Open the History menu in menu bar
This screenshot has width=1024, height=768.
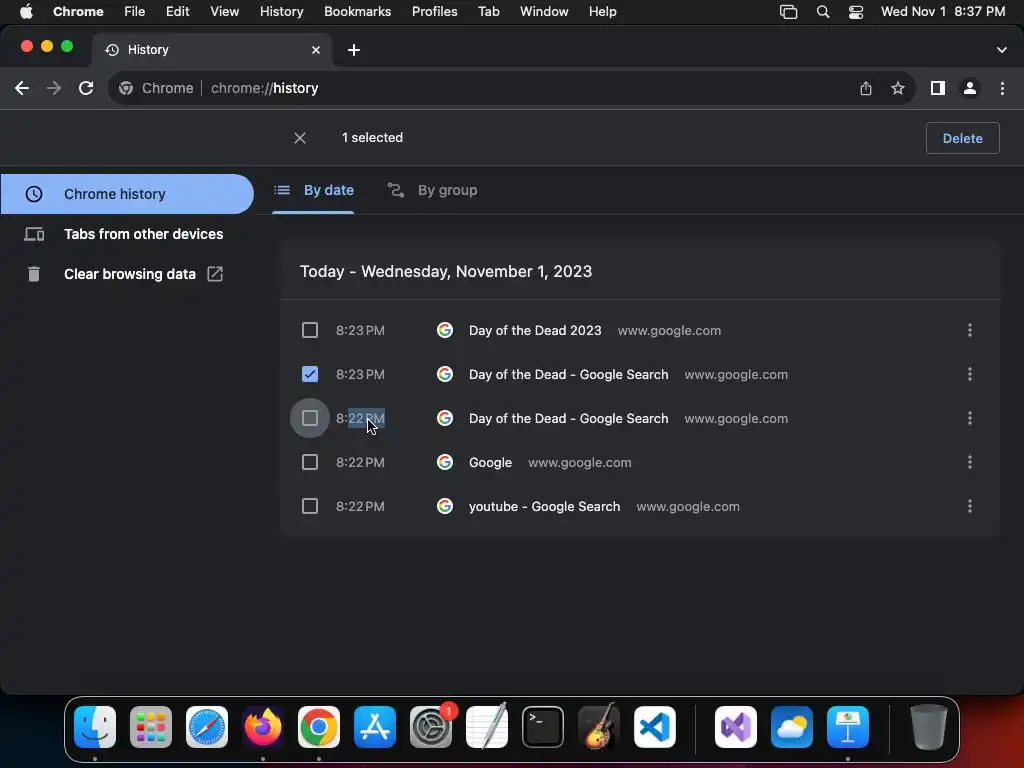(281, 12)
